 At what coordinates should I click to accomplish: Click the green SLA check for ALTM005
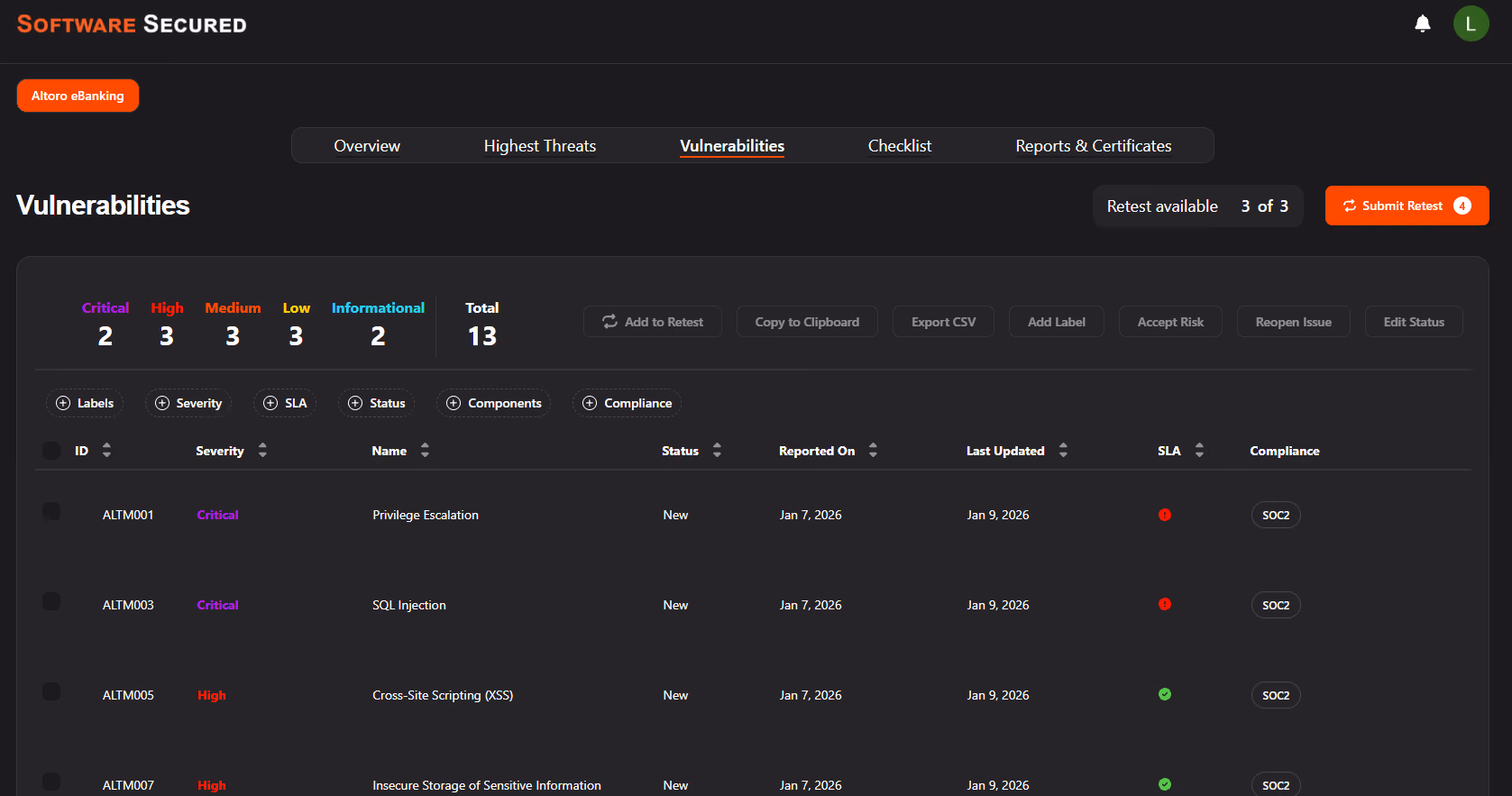point(1165,694)
